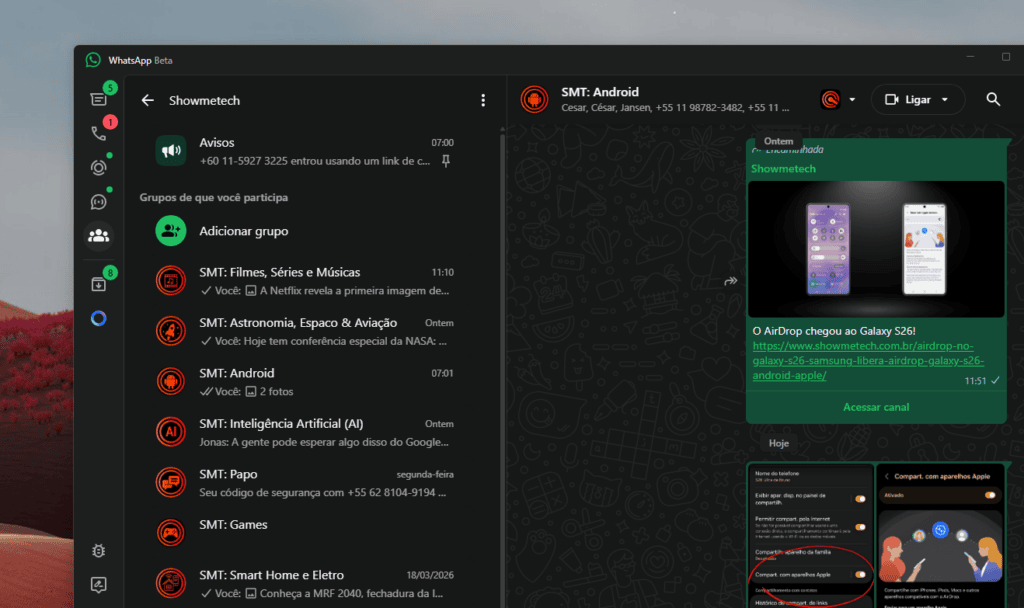The width and height of the screenshot is (1024, 608).
Task: Launch Meta AI from the sidebar ring icon
Action: tap(98, 319)
